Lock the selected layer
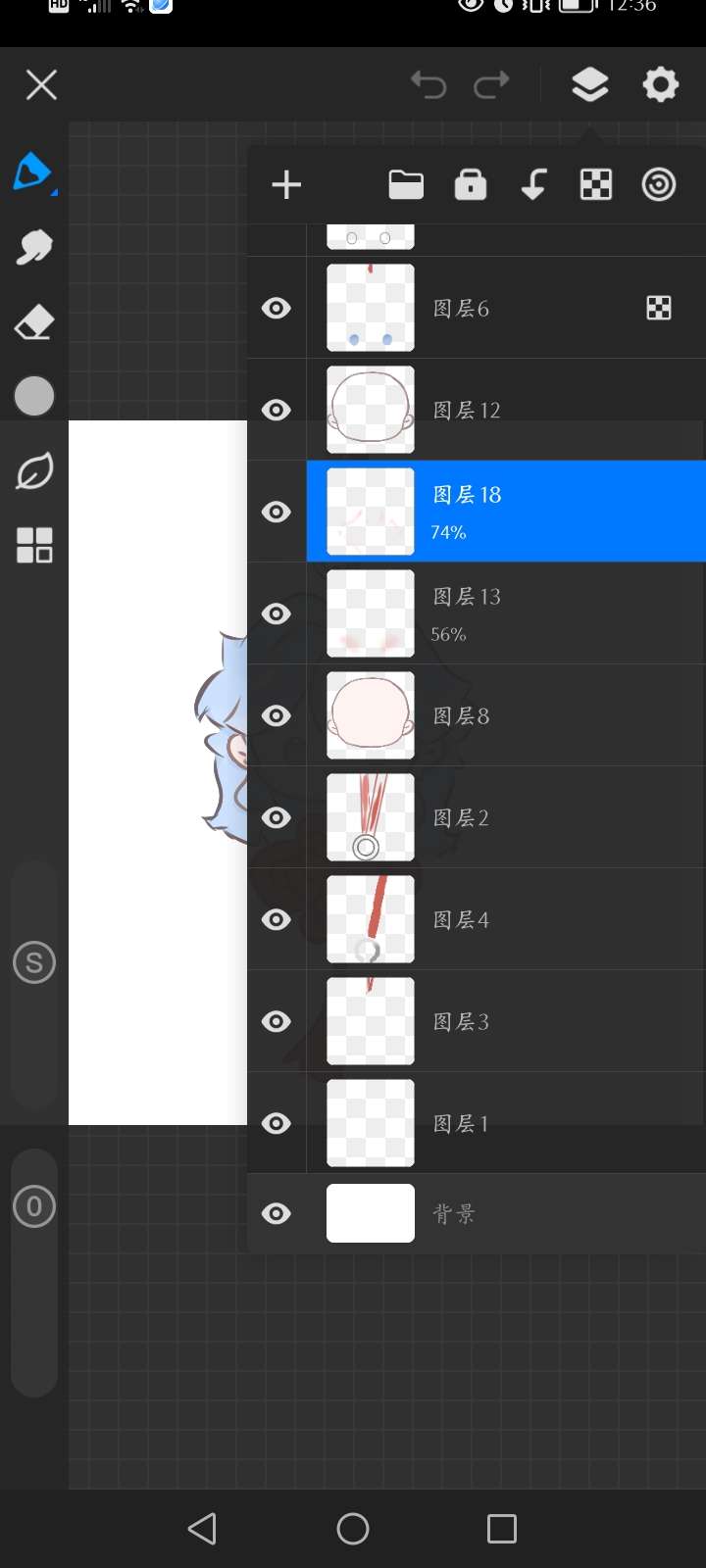706x1568 pixels. point(471,185)
